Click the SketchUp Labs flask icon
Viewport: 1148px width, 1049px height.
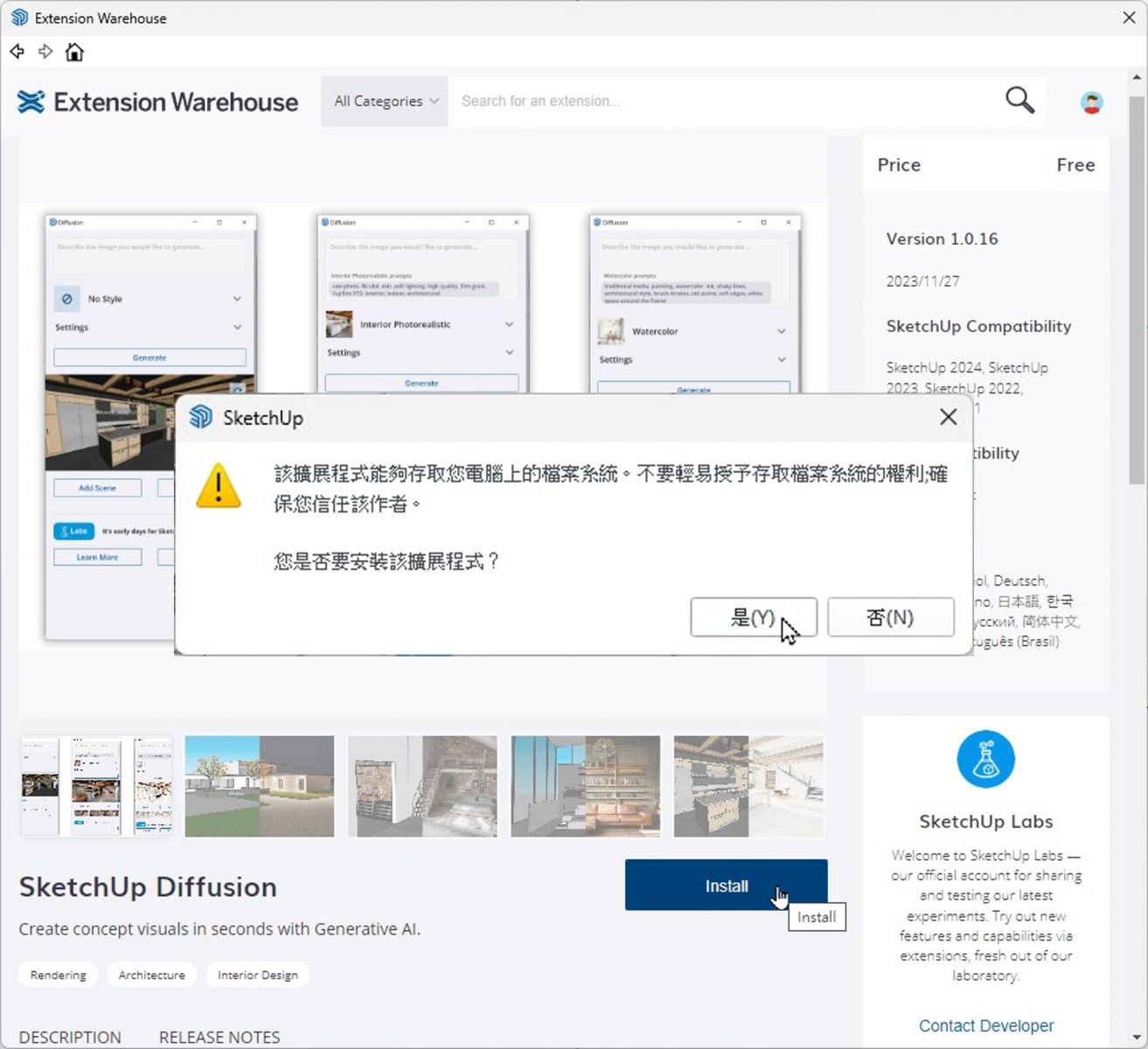[x=985, y=759]
